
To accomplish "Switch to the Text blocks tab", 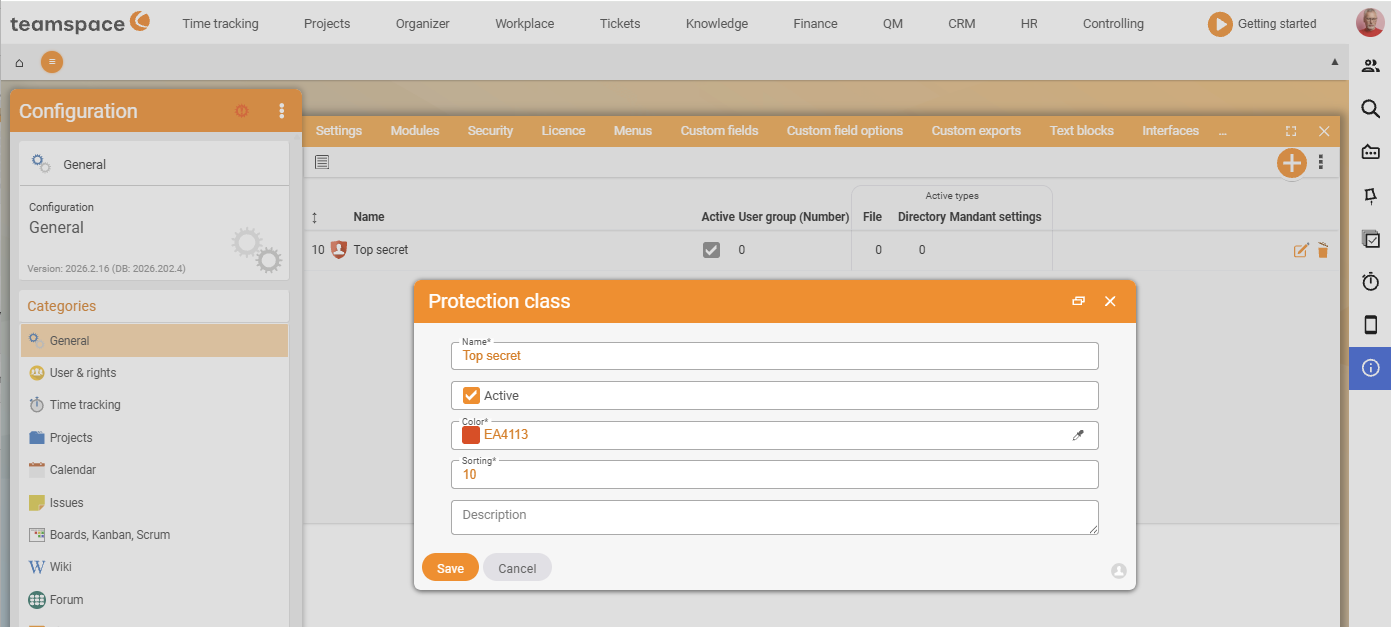I will [x=1082, y=131].
